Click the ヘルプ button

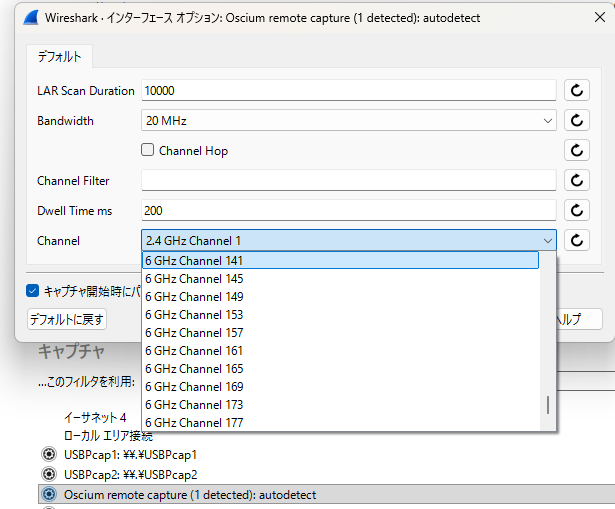pos(579,319)
